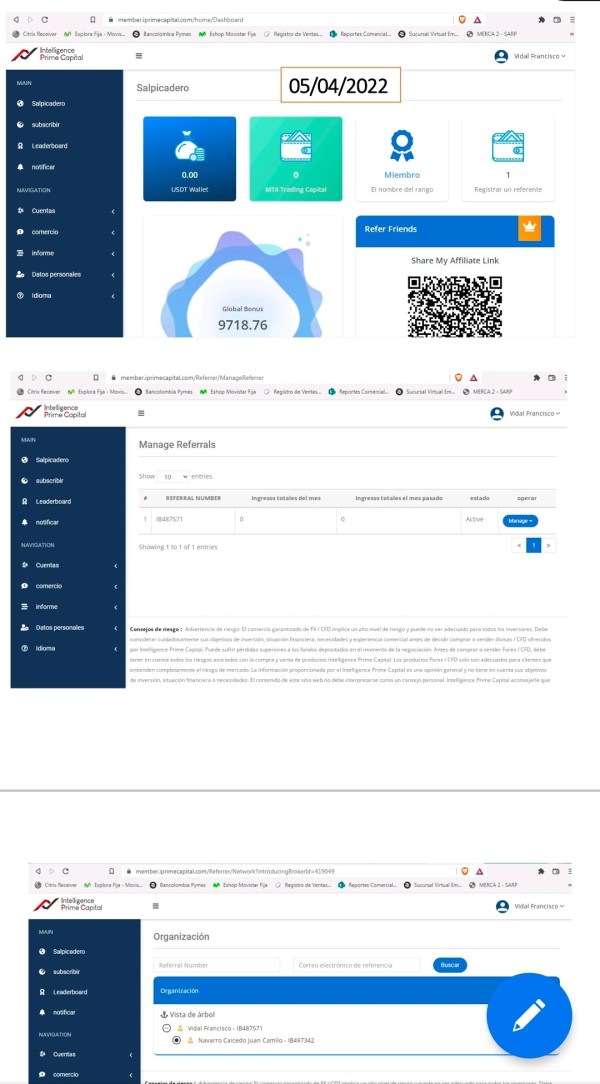The width and height of the screenshot is (600, 1084).
Task: Open Bancolombia Pymes bookmark in Manage Referrals window
Action: 163,391
